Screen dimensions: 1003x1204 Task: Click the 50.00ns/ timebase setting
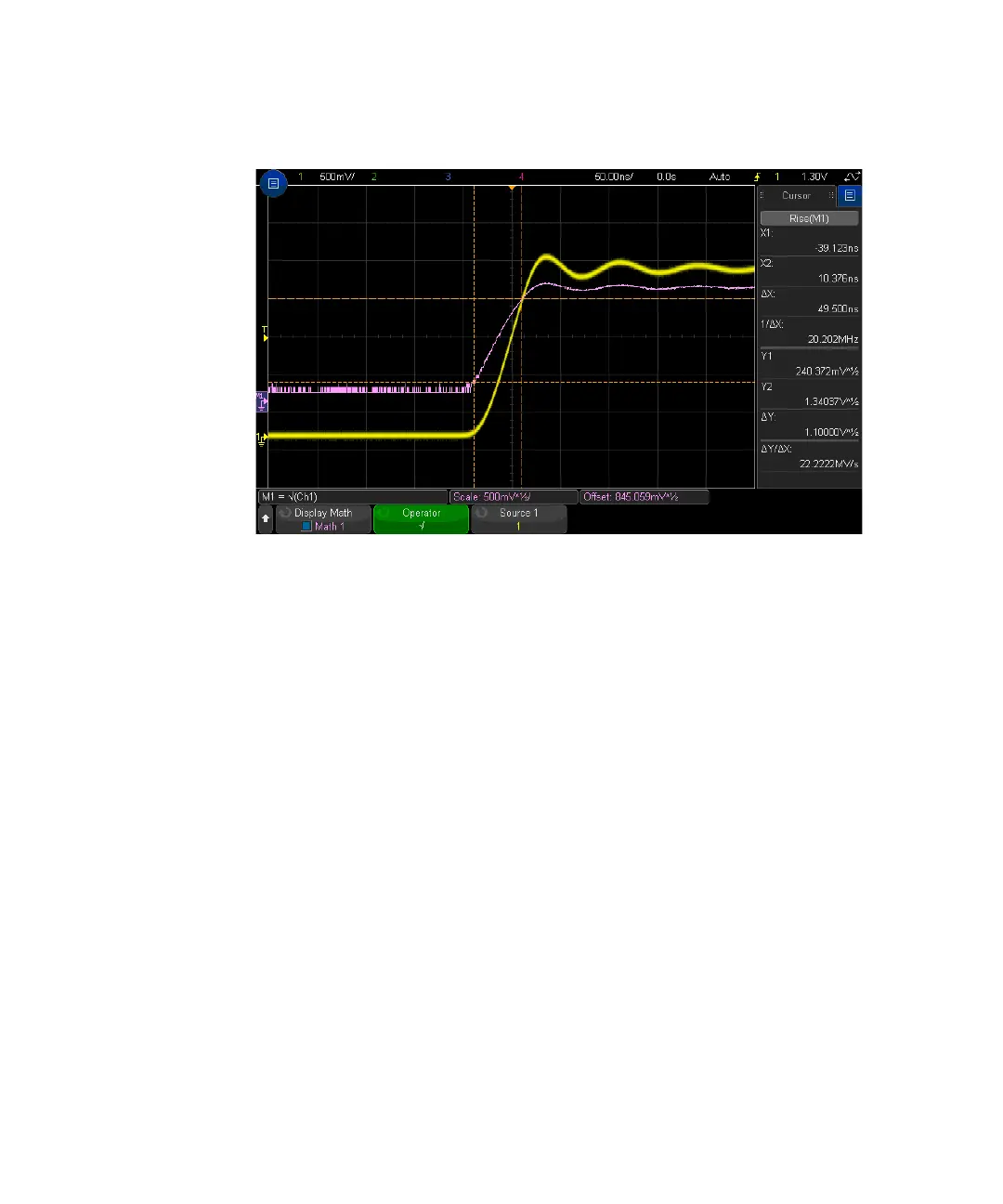pyautogui.click(x=614, y=177)
